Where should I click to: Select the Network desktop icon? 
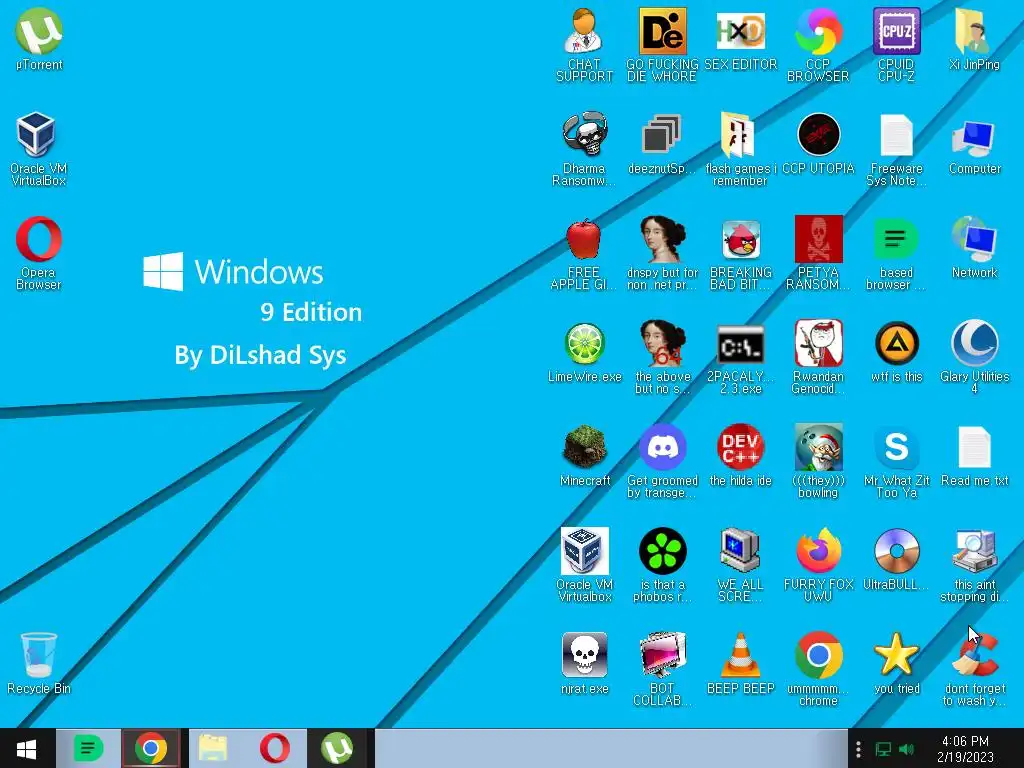pyautogui.click(x=974, y=239)
